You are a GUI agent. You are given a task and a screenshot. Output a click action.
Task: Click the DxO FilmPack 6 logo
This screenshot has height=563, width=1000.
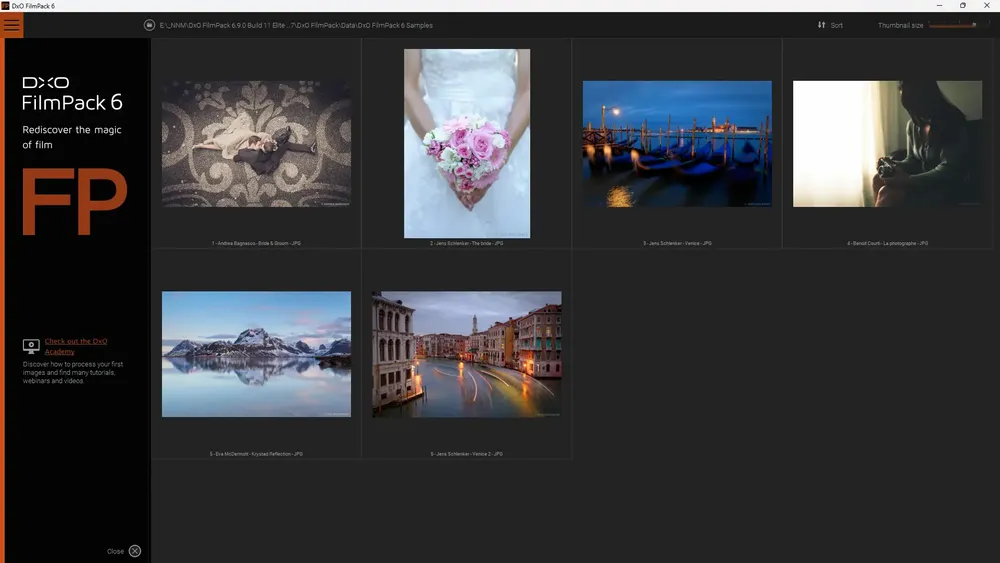72,94
